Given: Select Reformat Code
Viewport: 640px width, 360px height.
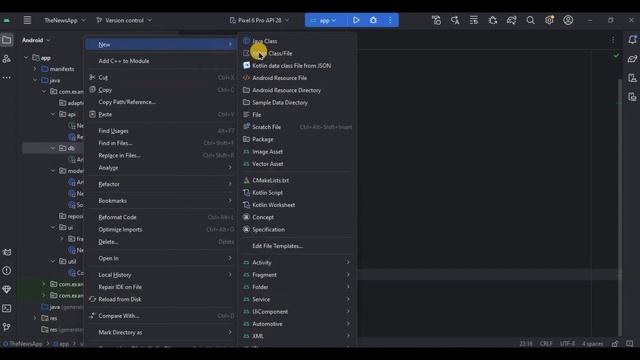Looking at the screenshot, I should (161, 217).
